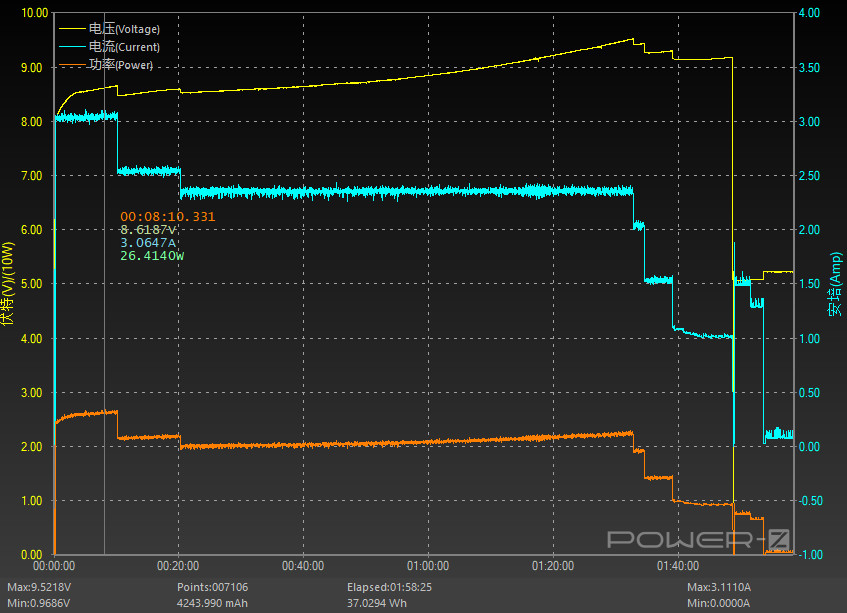Click the 10.00 left axis label
The image size is (847, 613).
point(35,13)
